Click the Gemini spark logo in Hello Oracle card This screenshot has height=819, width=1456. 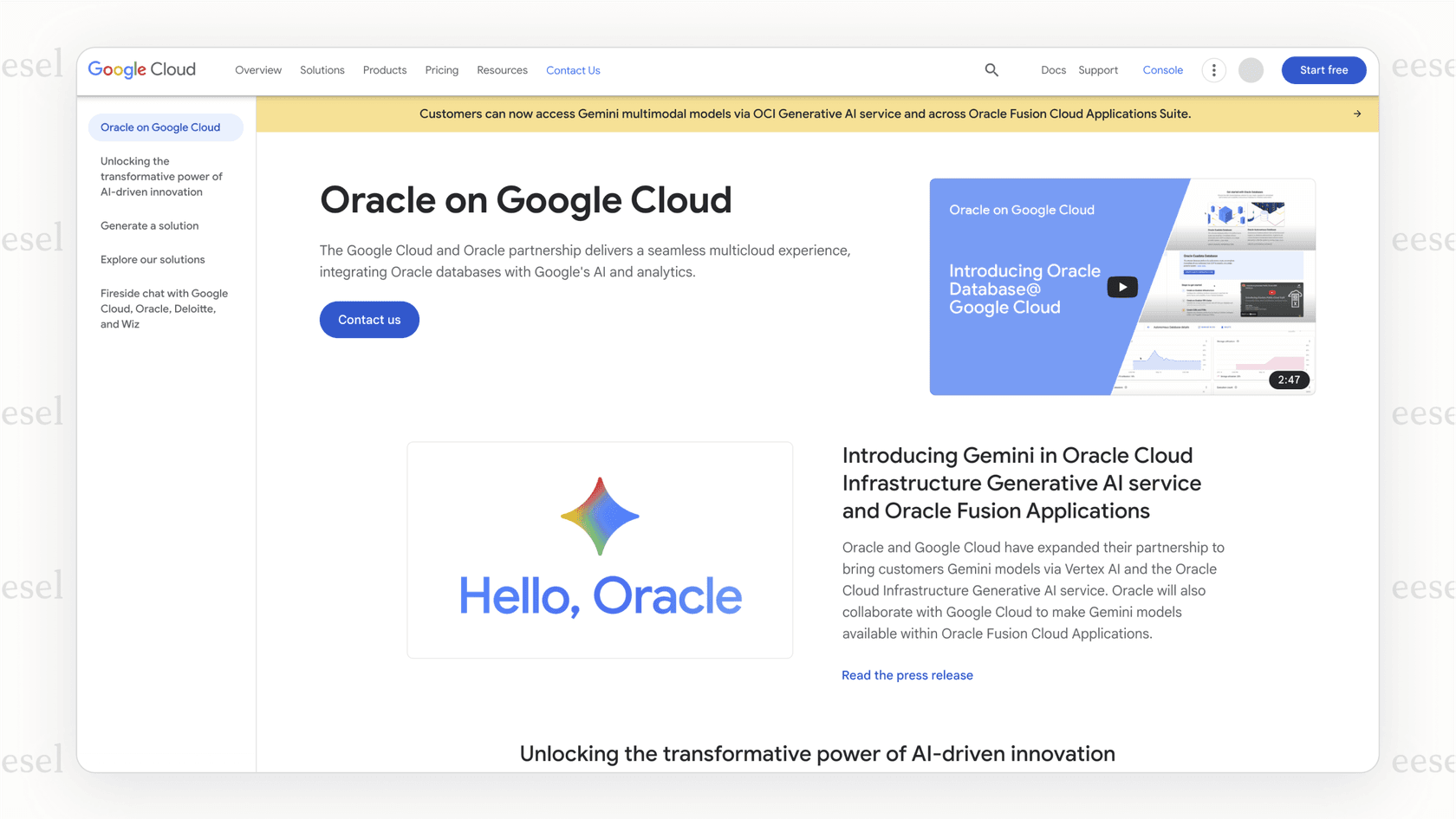(599, 517)
